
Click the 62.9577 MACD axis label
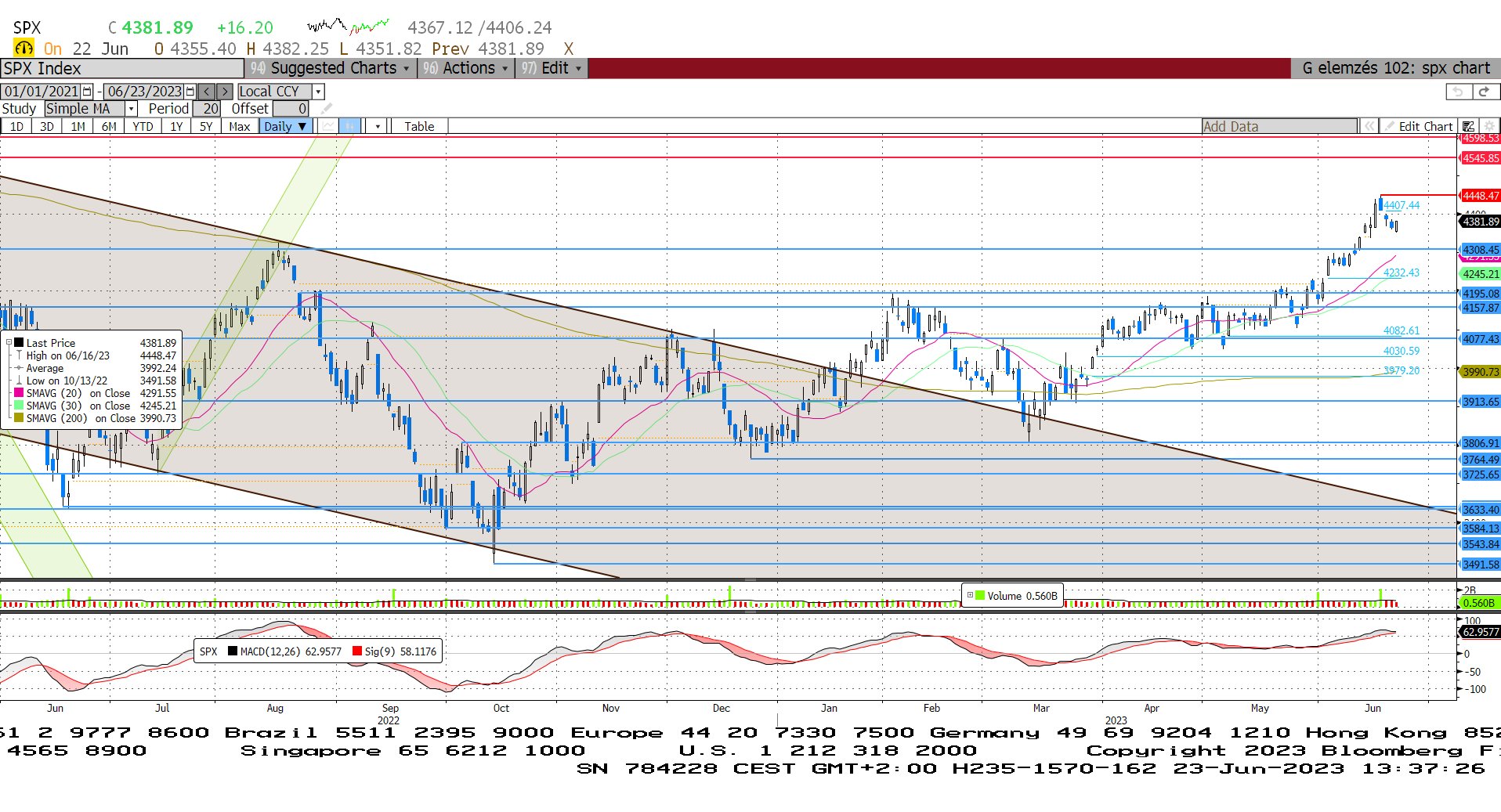pos(1479,632)
